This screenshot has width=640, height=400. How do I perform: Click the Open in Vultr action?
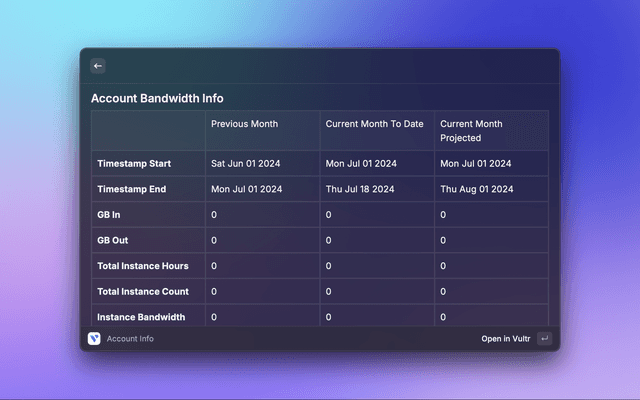pos(505,339)
